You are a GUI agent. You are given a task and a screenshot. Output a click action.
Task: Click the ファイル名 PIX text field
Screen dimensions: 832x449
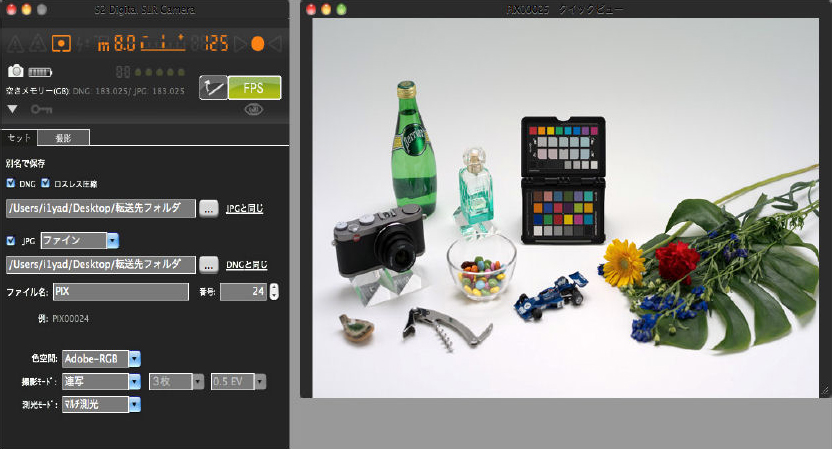(120, 292)
